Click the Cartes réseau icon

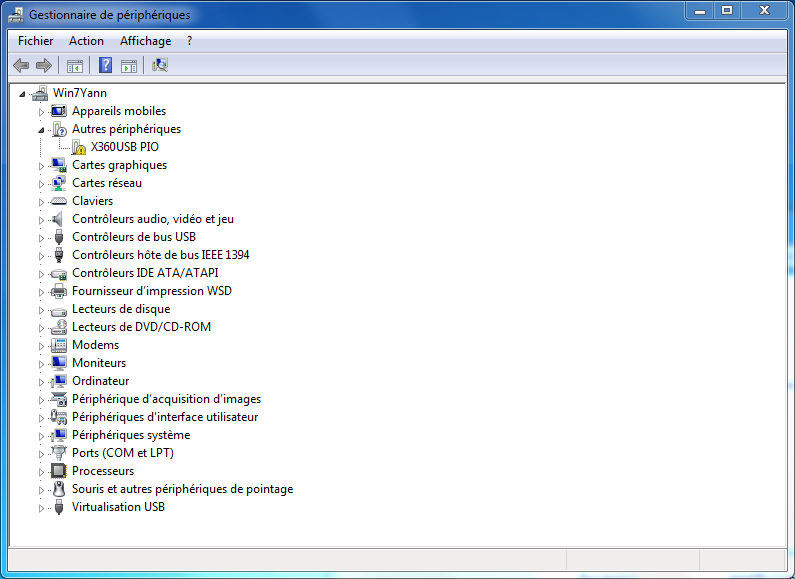(x=59, y=183)
